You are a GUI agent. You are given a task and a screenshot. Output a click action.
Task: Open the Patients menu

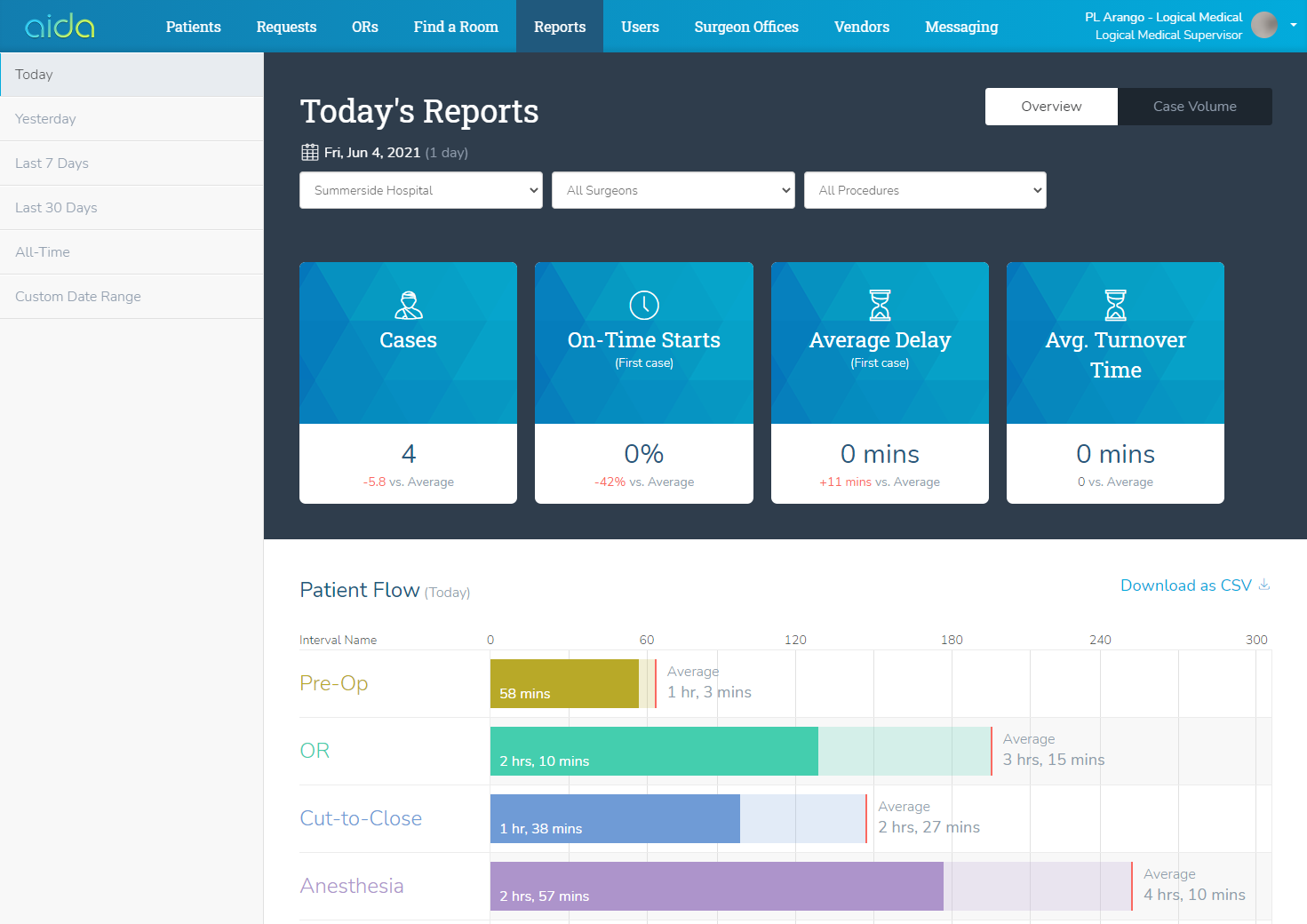point(193,27)
